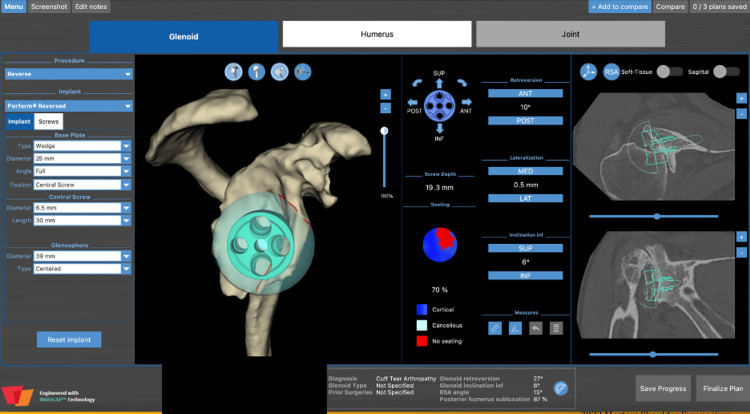Switch to the Humerus tab
Image resolution: width=750 pixels, height=414 pixels.
pos(377,34)
